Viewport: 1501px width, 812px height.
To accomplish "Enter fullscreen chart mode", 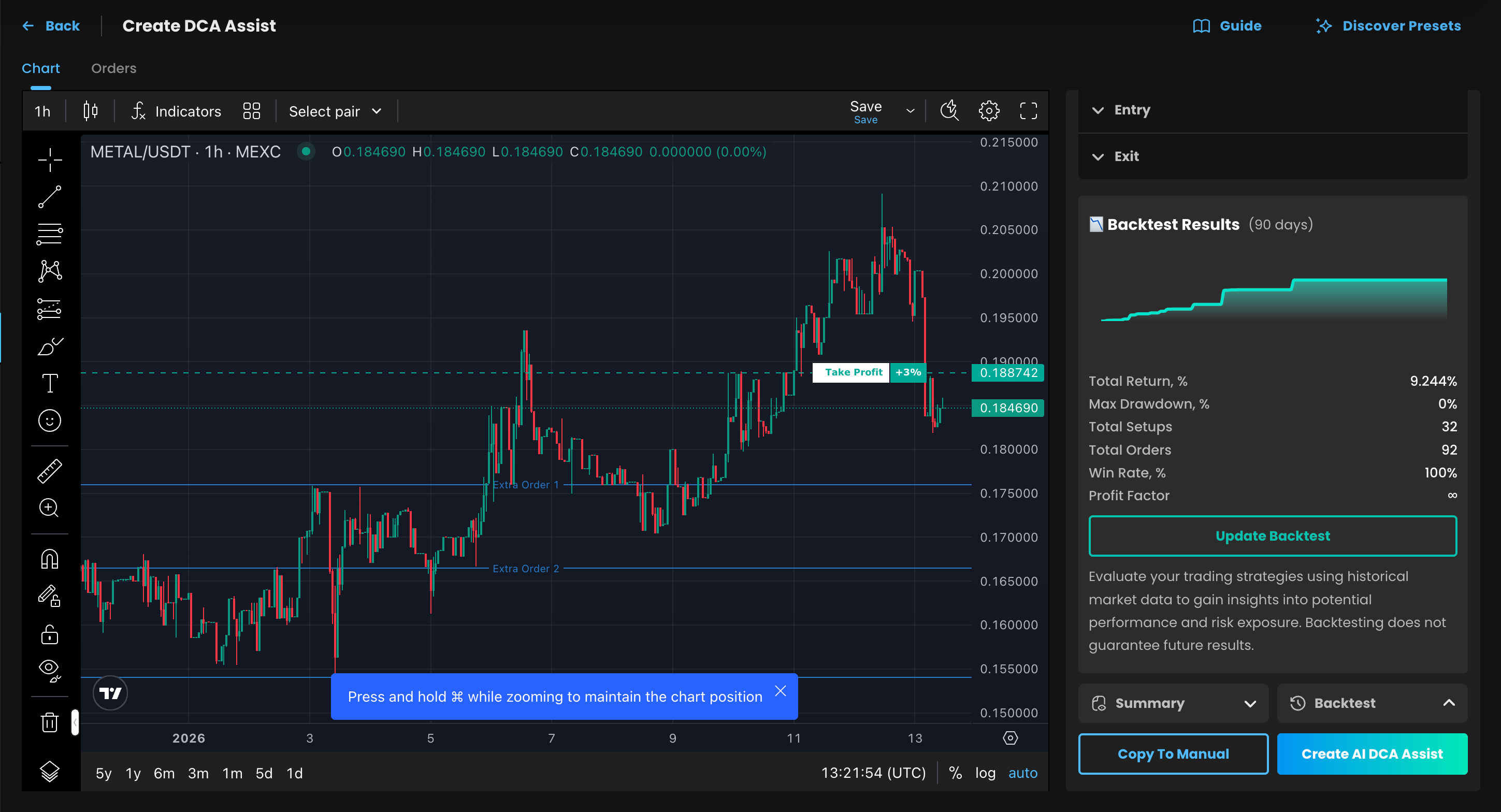I will [1028, 111].
